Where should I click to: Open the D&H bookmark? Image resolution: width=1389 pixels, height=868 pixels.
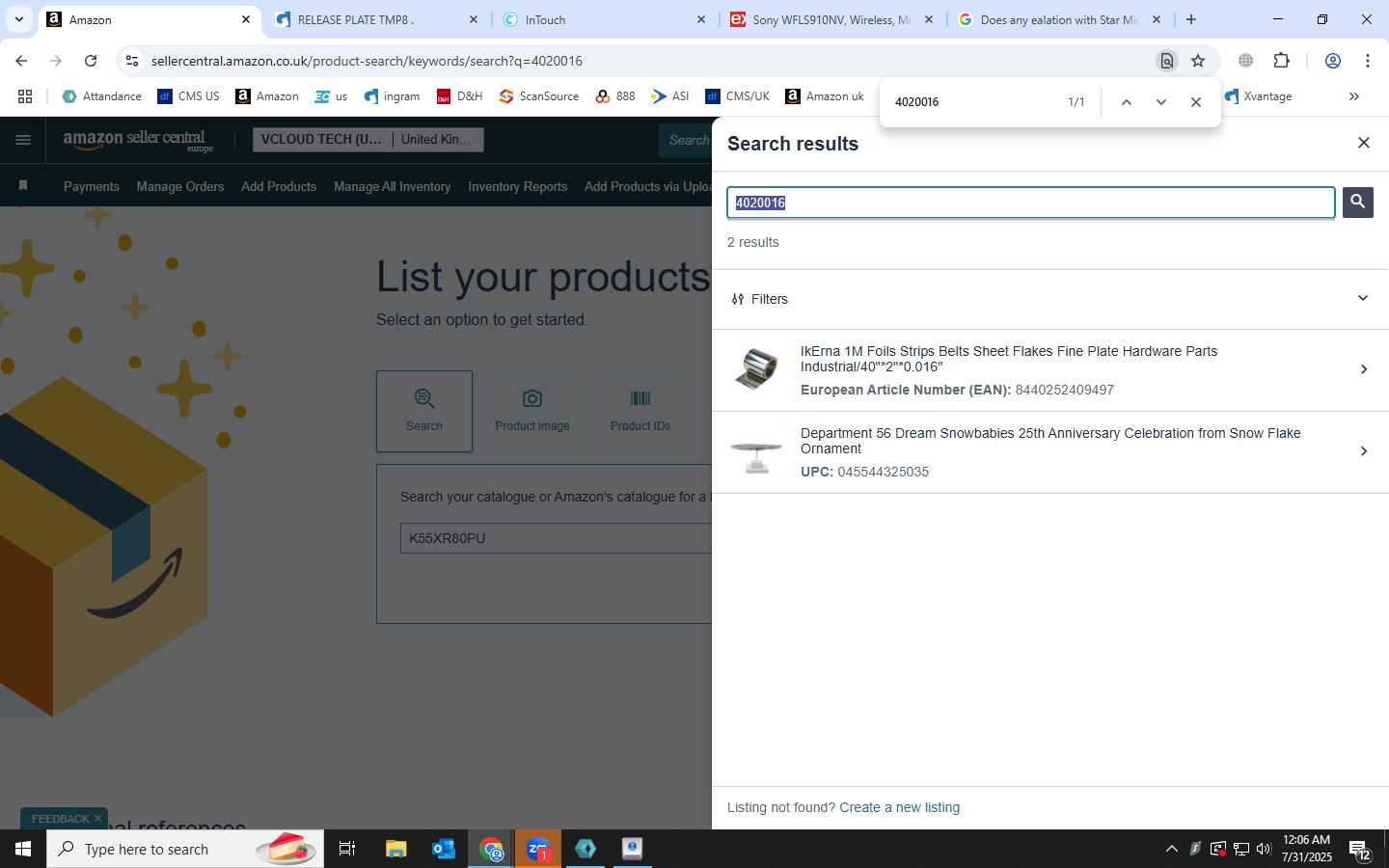[459, 96]
